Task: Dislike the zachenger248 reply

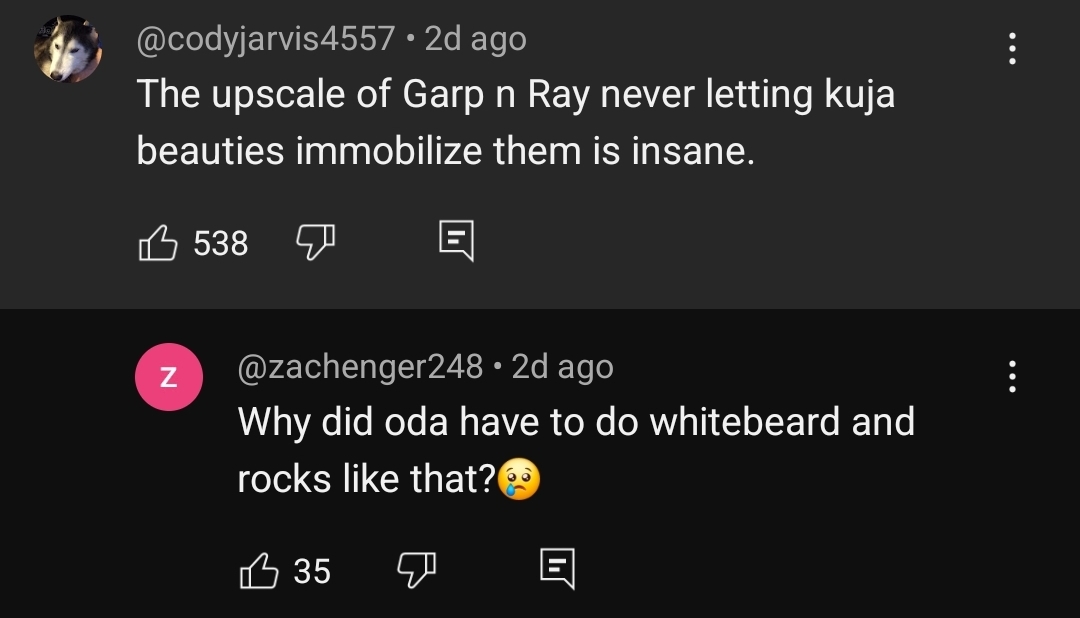Action: coord(417,570)
